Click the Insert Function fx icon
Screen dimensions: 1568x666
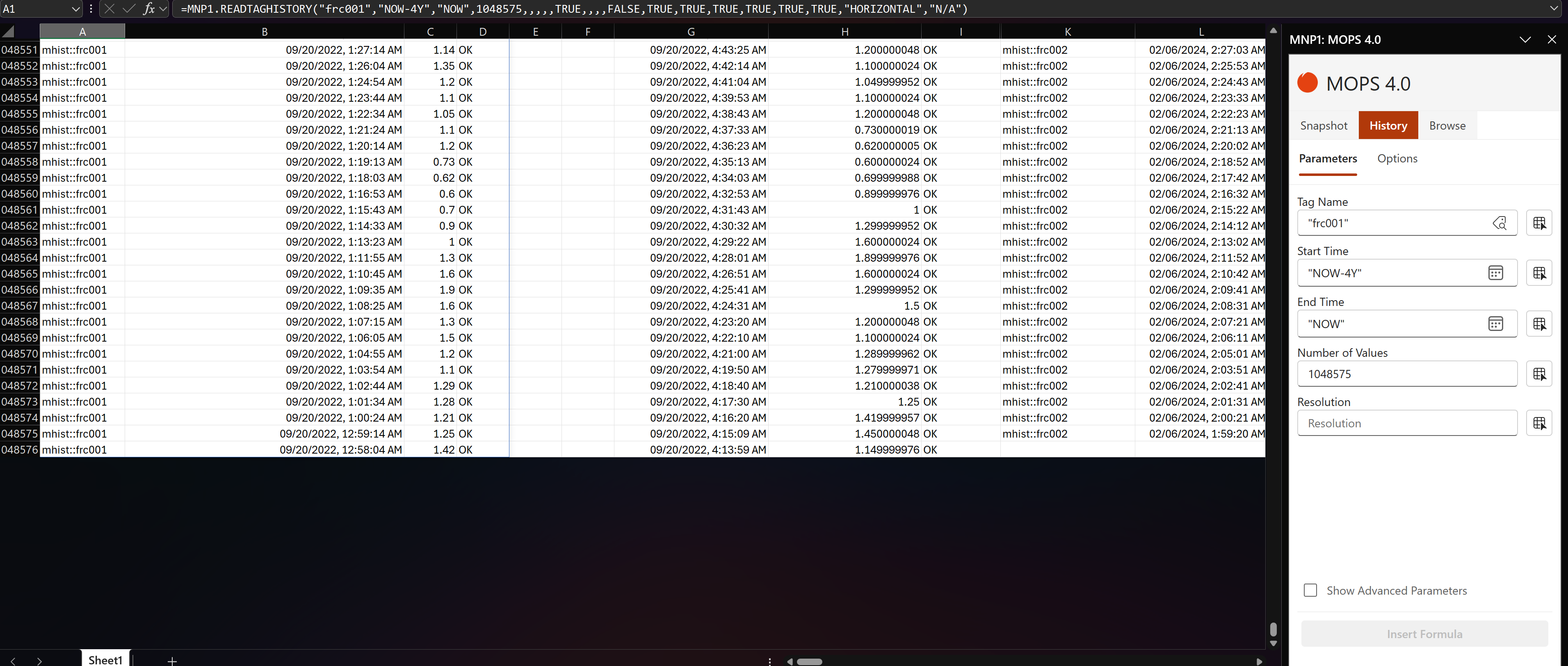[149, 9]
